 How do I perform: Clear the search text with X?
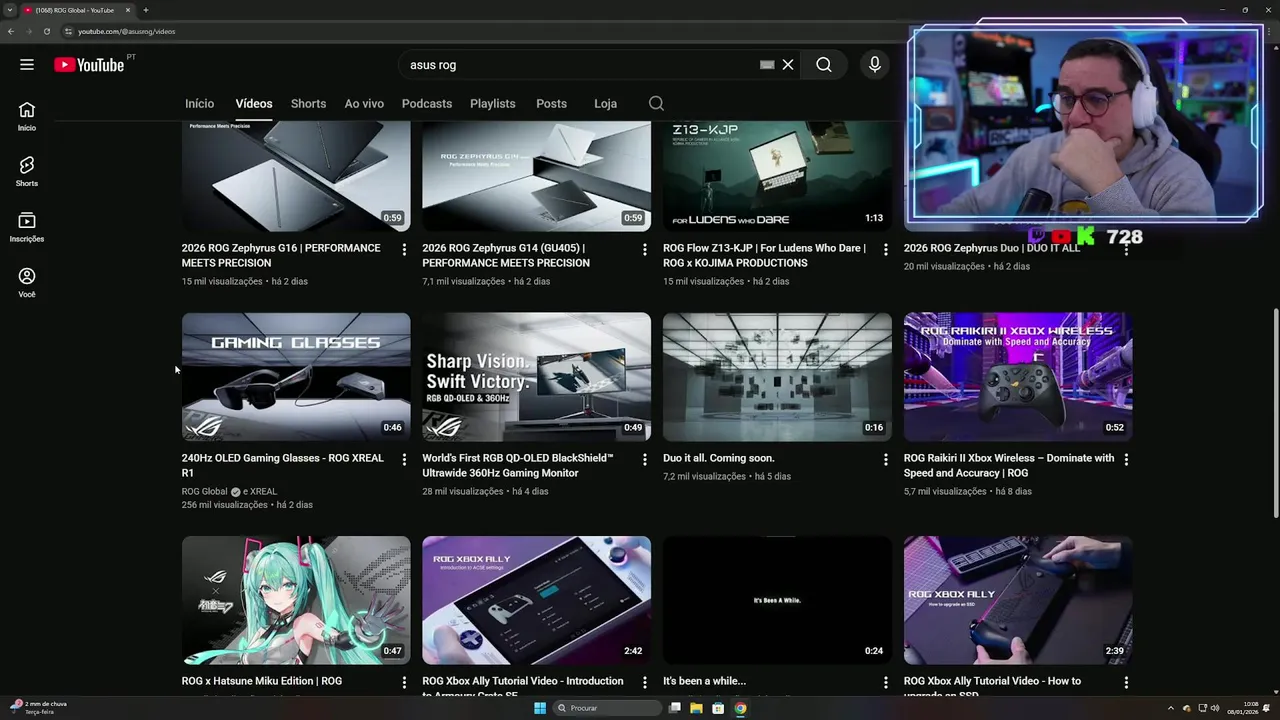[788, 65]
